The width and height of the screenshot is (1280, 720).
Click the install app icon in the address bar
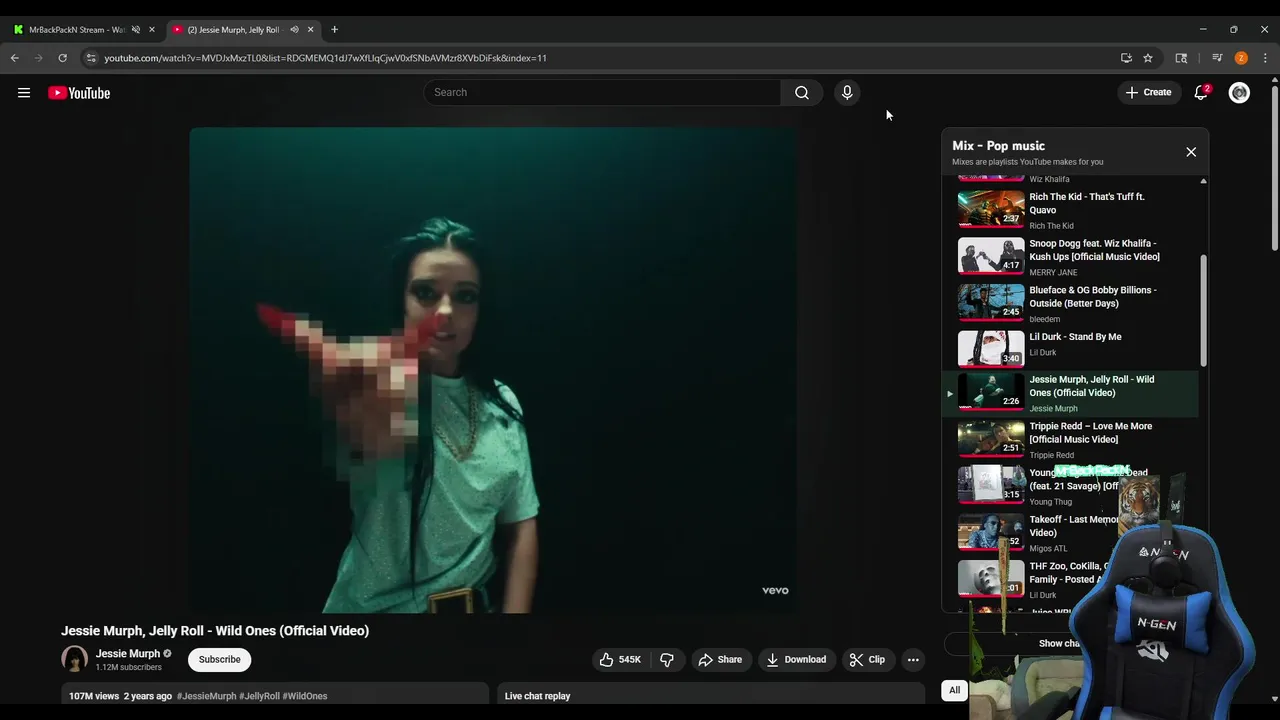[x=1126, y=58]
